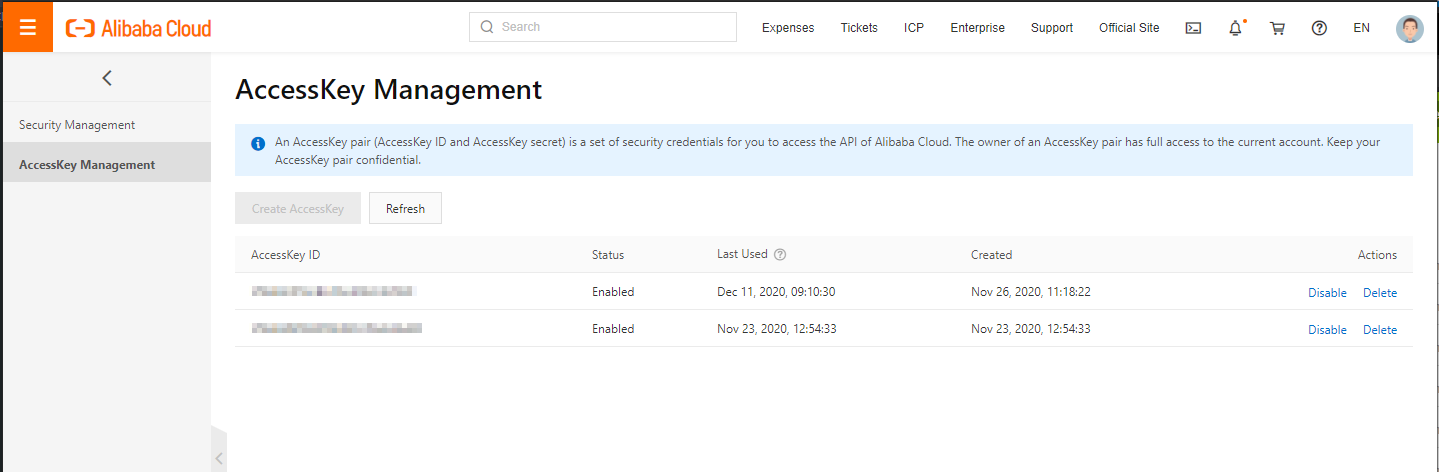Open the Expenses menu
Viewport: 1439px width, 472px height.
788,28
